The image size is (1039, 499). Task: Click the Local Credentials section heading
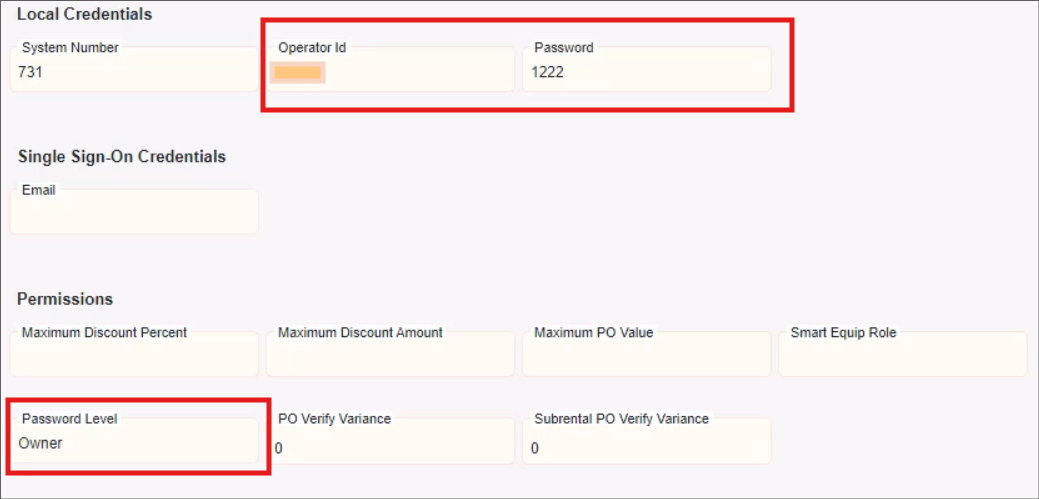(85, 15)
